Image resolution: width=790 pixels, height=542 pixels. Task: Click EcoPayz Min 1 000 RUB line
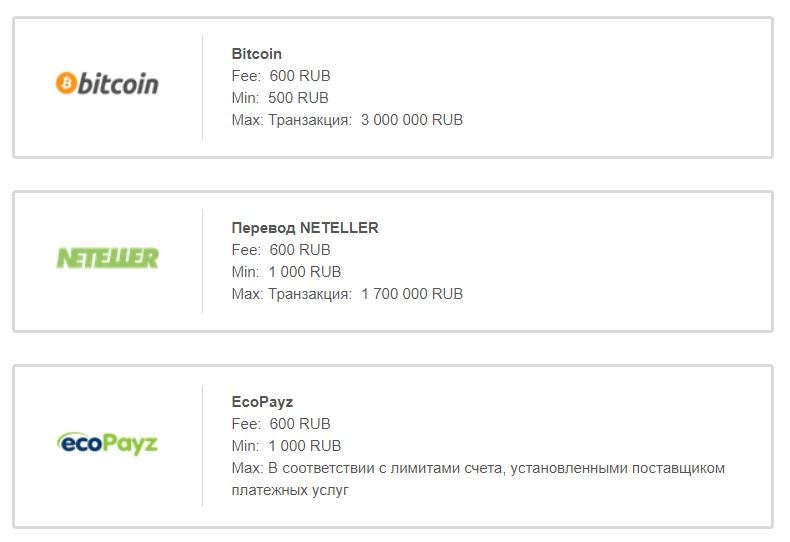(x=286, y=446)
